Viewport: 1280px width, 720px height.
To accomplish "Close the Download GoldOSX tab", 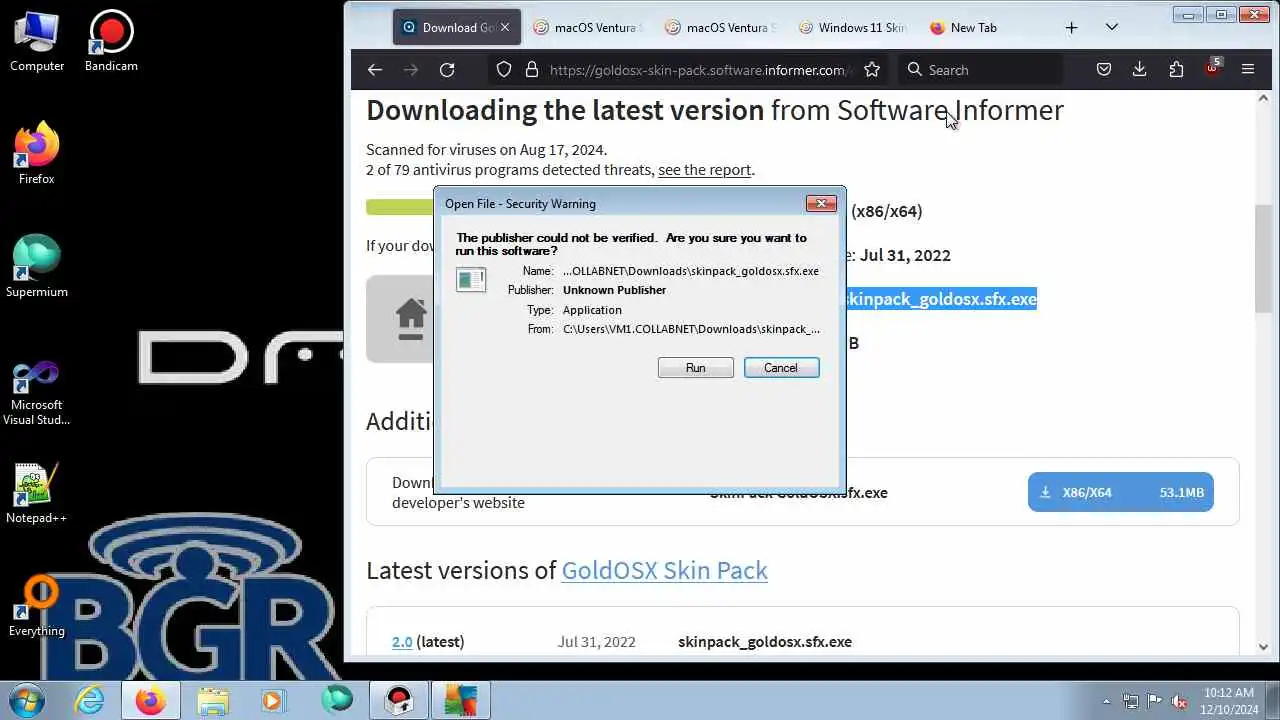I will 505,28.
